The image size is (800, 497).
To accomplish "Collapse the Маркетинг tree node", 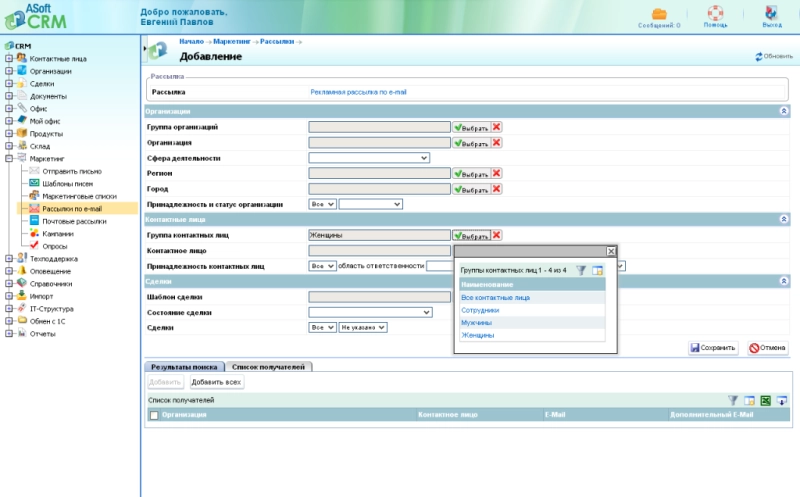I will tap(8, 158).
